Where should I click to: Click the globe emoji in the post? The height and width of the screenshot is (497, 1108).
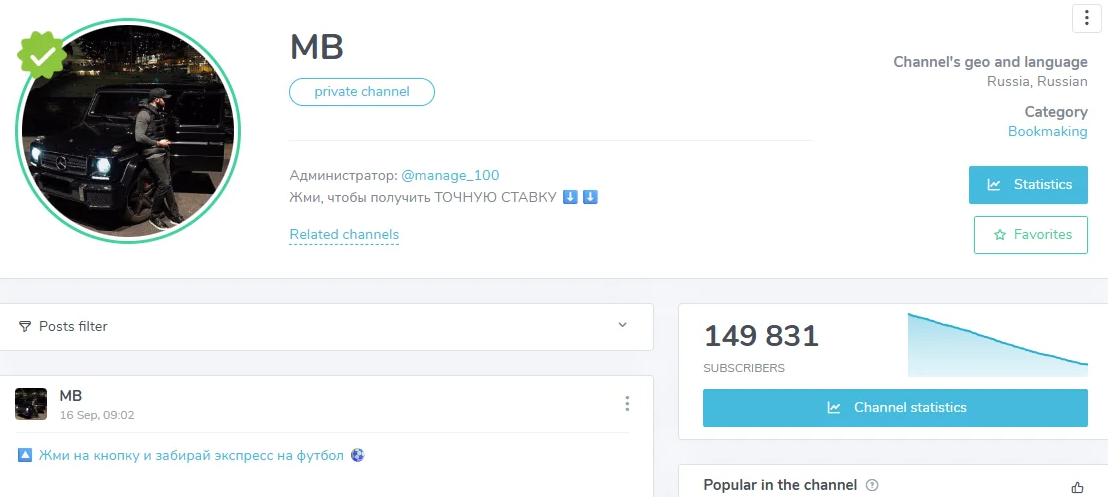point(357,456)
